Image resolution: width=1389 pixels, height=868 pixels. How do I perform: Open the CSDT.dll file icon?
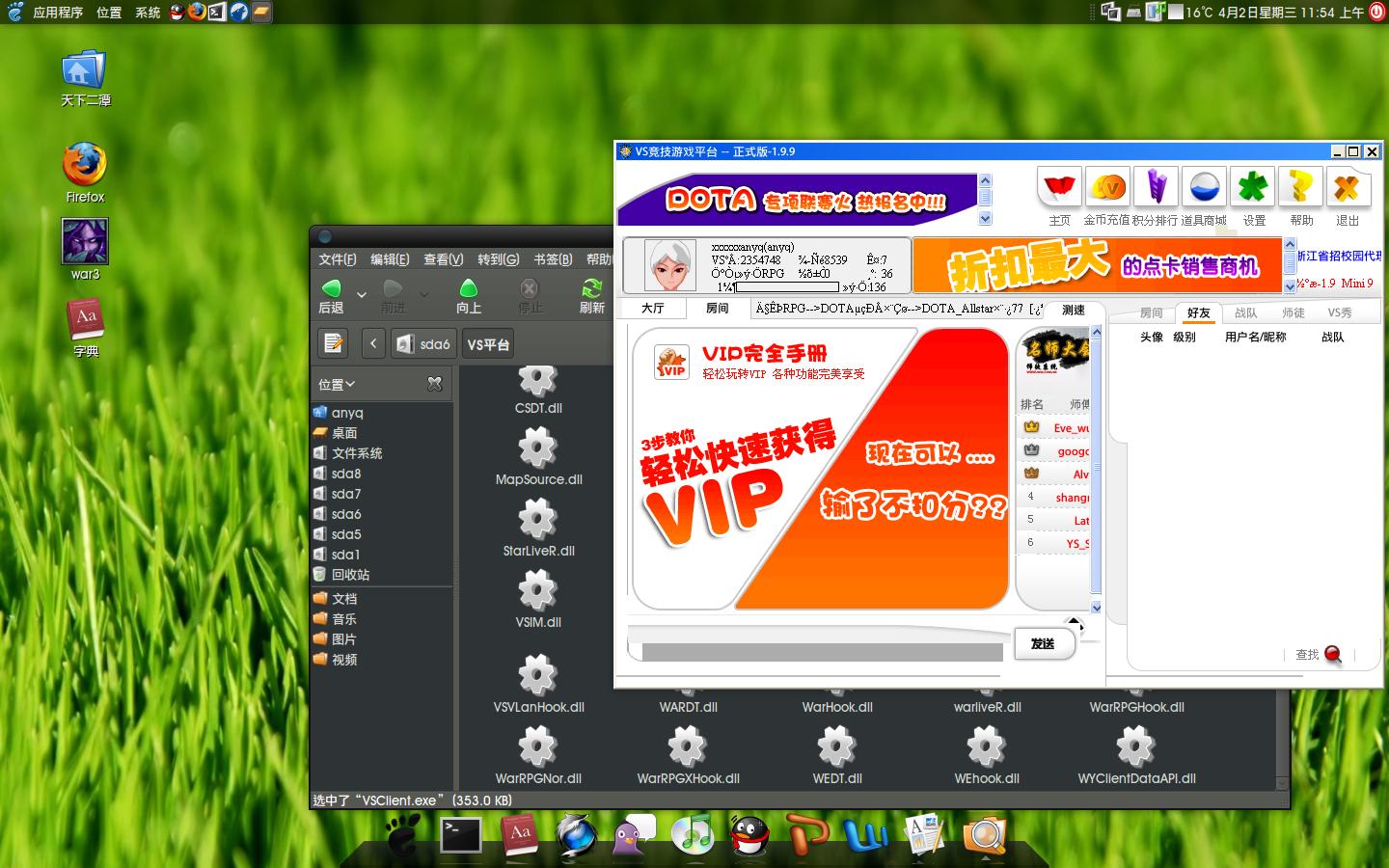pos(538,382)
